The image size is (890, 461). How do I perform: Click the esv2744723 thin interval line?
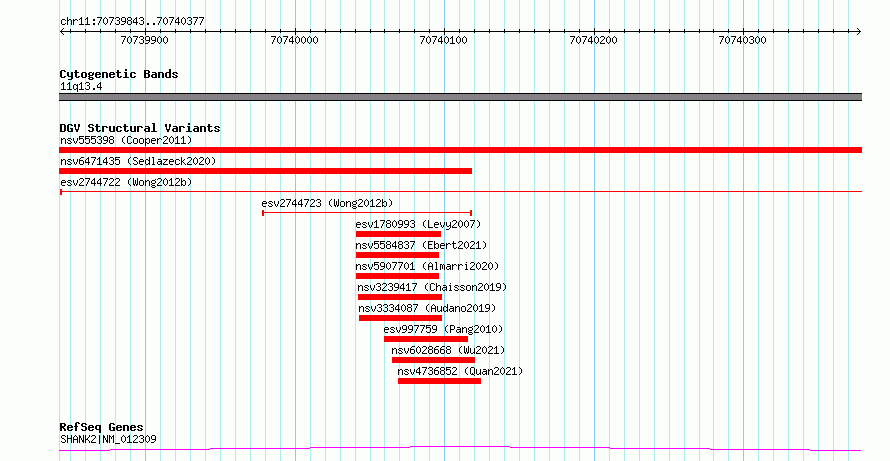[x=367, y=213]
